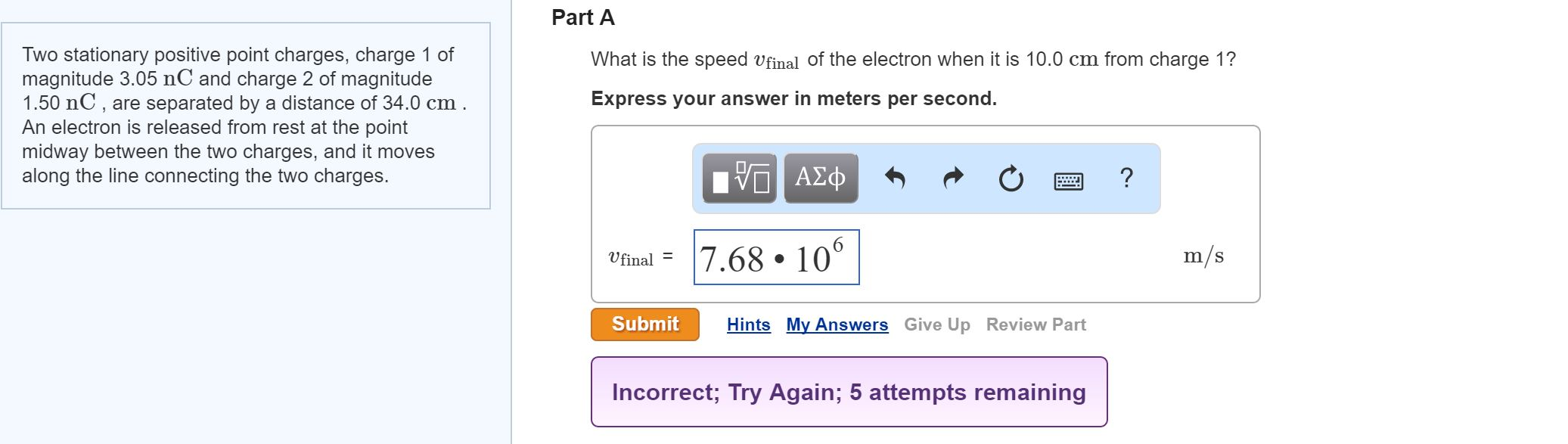
Task: Review Part A
Action: click(x=1036, y=324)
